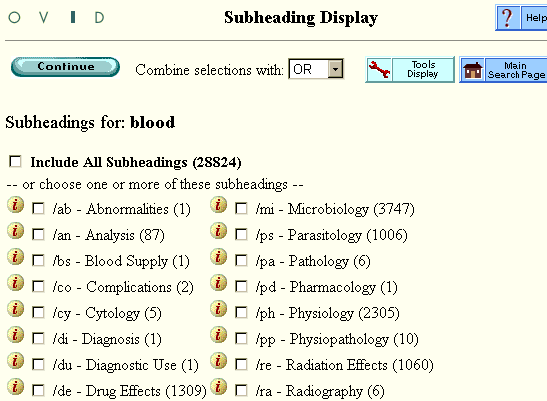
Task: Click info icon beside Microbiology
Action: [219, 205]
